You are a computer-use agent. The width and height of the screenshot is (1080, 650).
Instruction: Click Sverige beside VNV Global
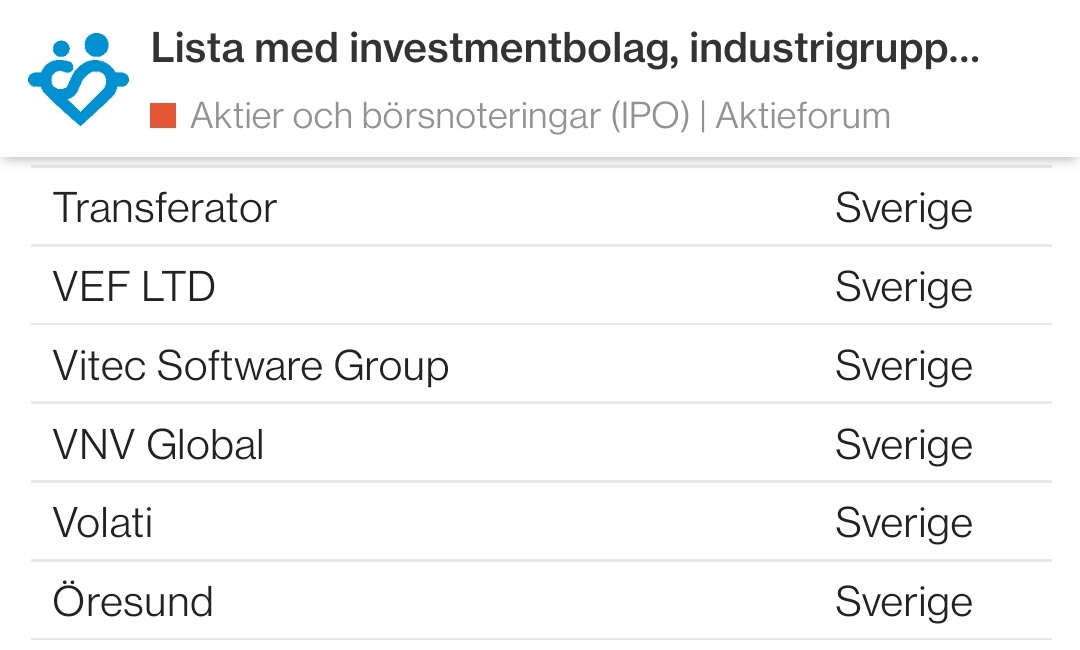click(904, 445)
